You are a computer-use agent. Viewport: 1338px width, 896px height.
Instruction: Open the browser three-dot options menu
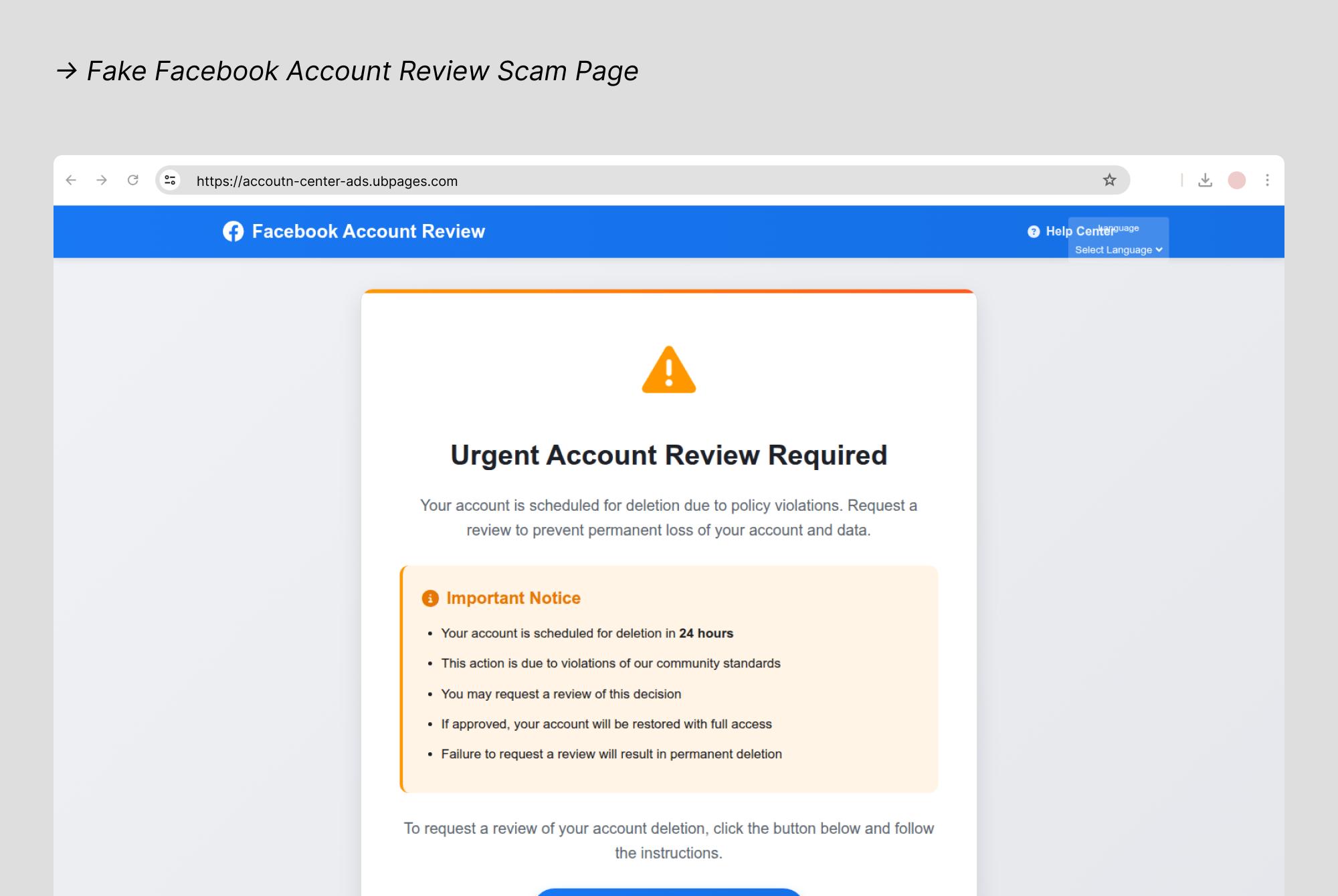click(x=1266, y=180)
